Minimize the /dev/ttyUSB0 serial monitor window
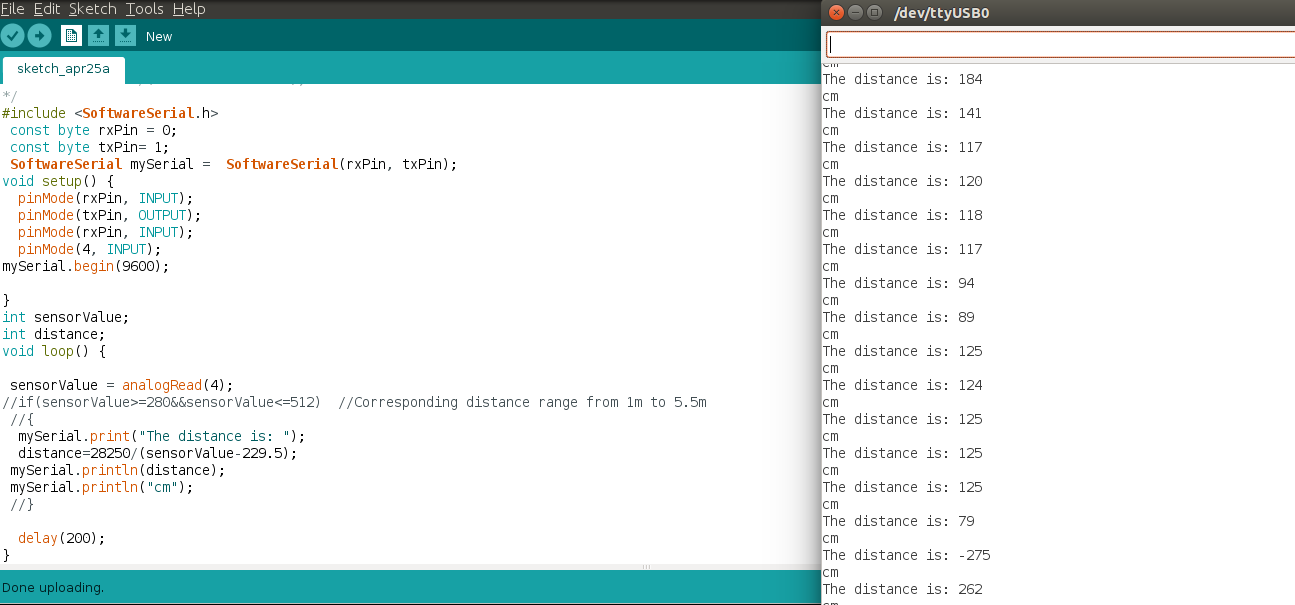Viewport: 1295px width, 605px height. tap(855, 13)
